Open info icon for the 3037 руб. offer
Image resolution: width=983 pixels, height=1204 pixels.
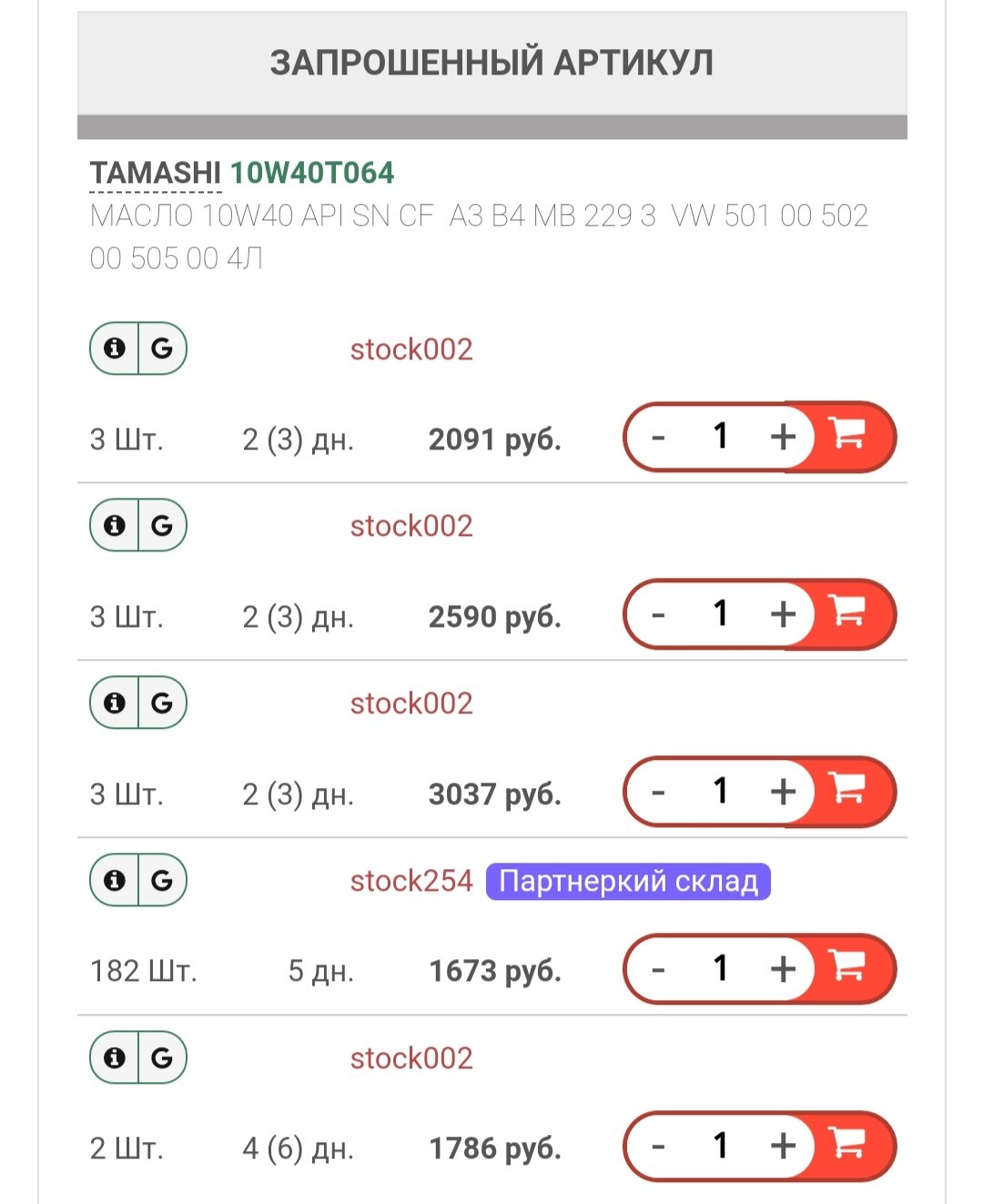coord(115,703)
